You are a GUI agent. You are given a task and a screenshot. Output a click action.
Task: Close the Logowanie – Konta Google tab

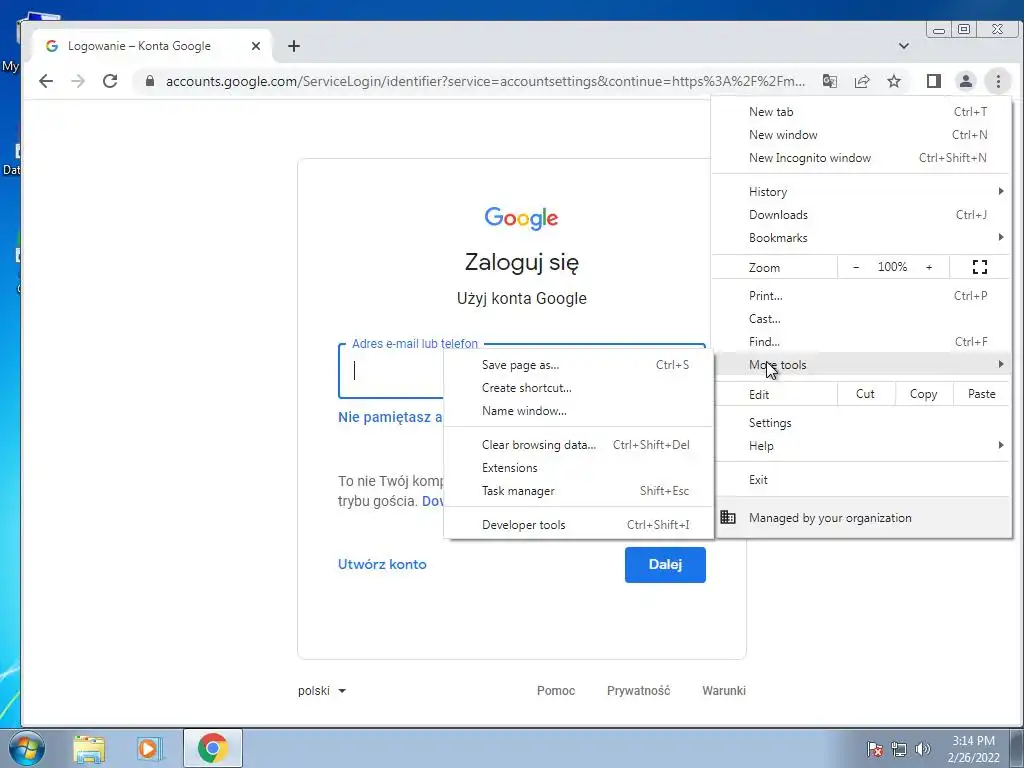point(256,46)
